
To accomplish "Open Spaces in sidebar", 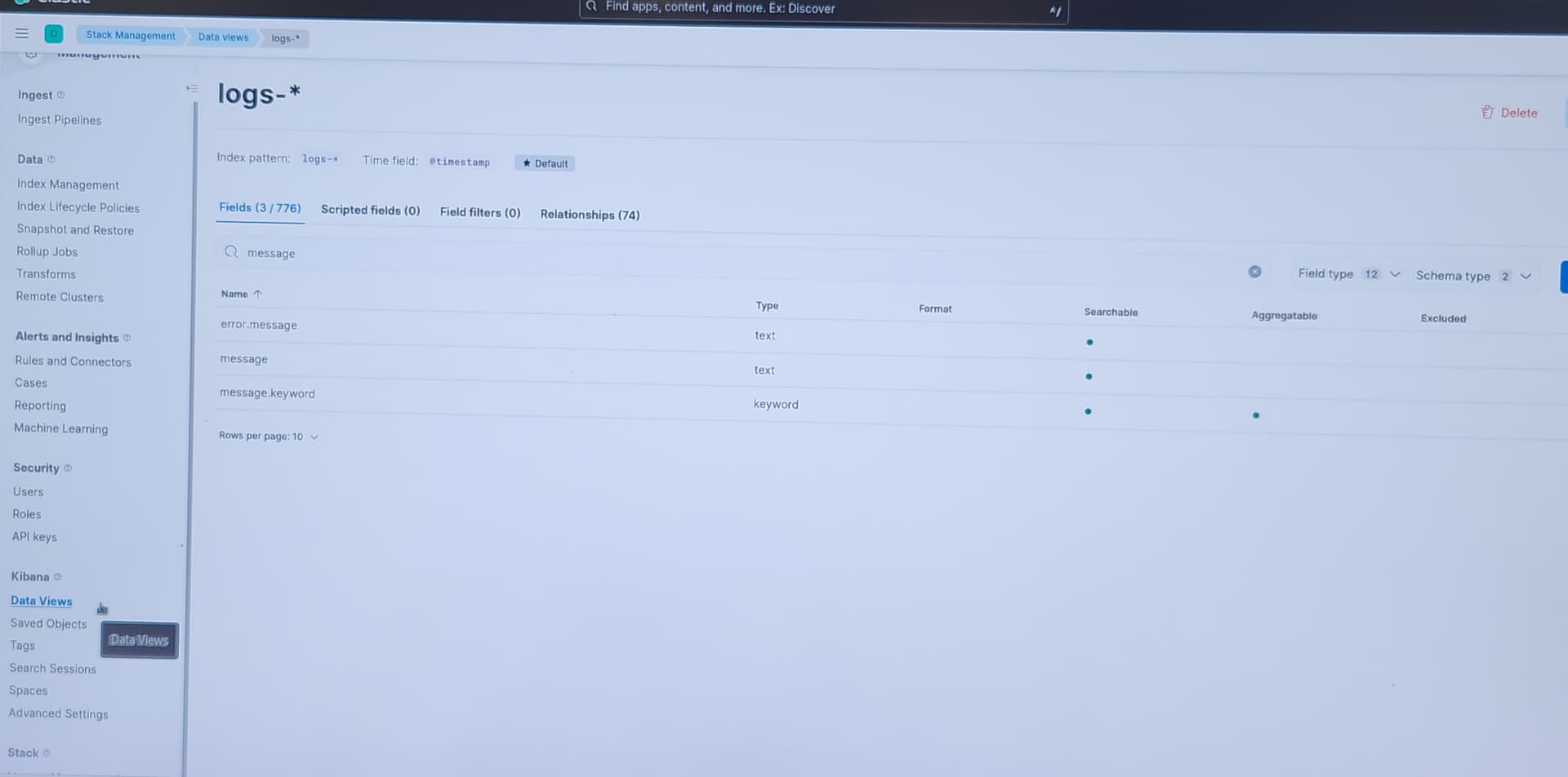I will click(29, 690).
